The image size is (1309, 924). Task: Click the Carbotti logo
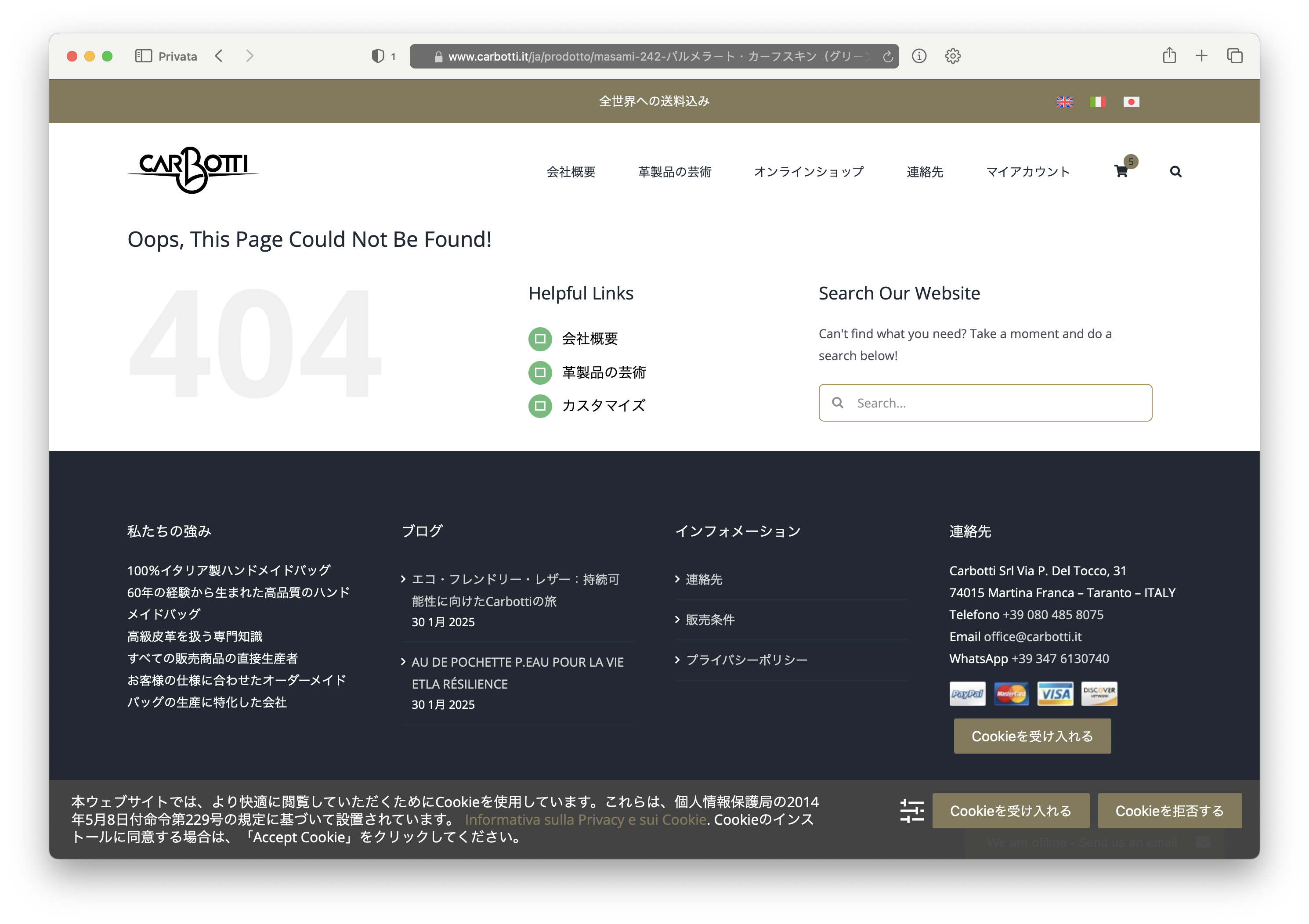coord(193,170)
